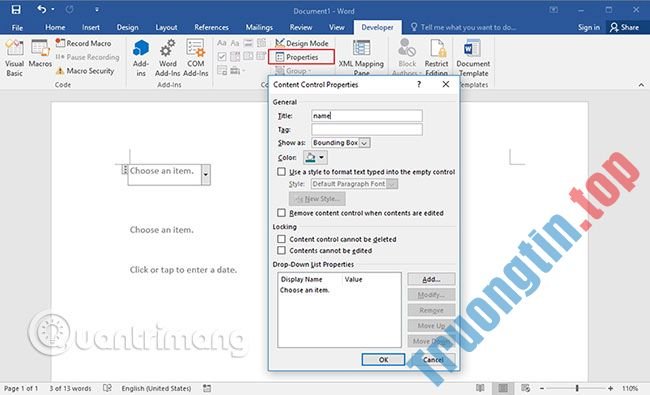
Task: Click the Save icon in title bar
Action: [x=16, y=10]
